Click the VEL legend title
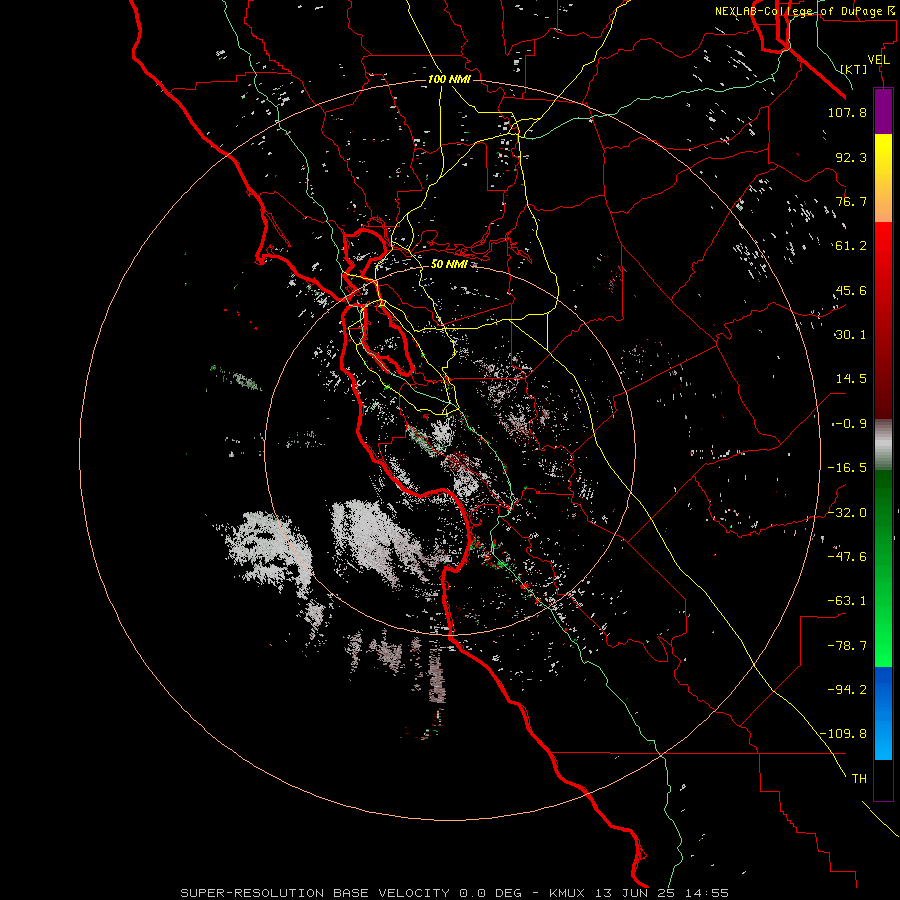Viewport: 900px width, 900px height. (878, 60)
